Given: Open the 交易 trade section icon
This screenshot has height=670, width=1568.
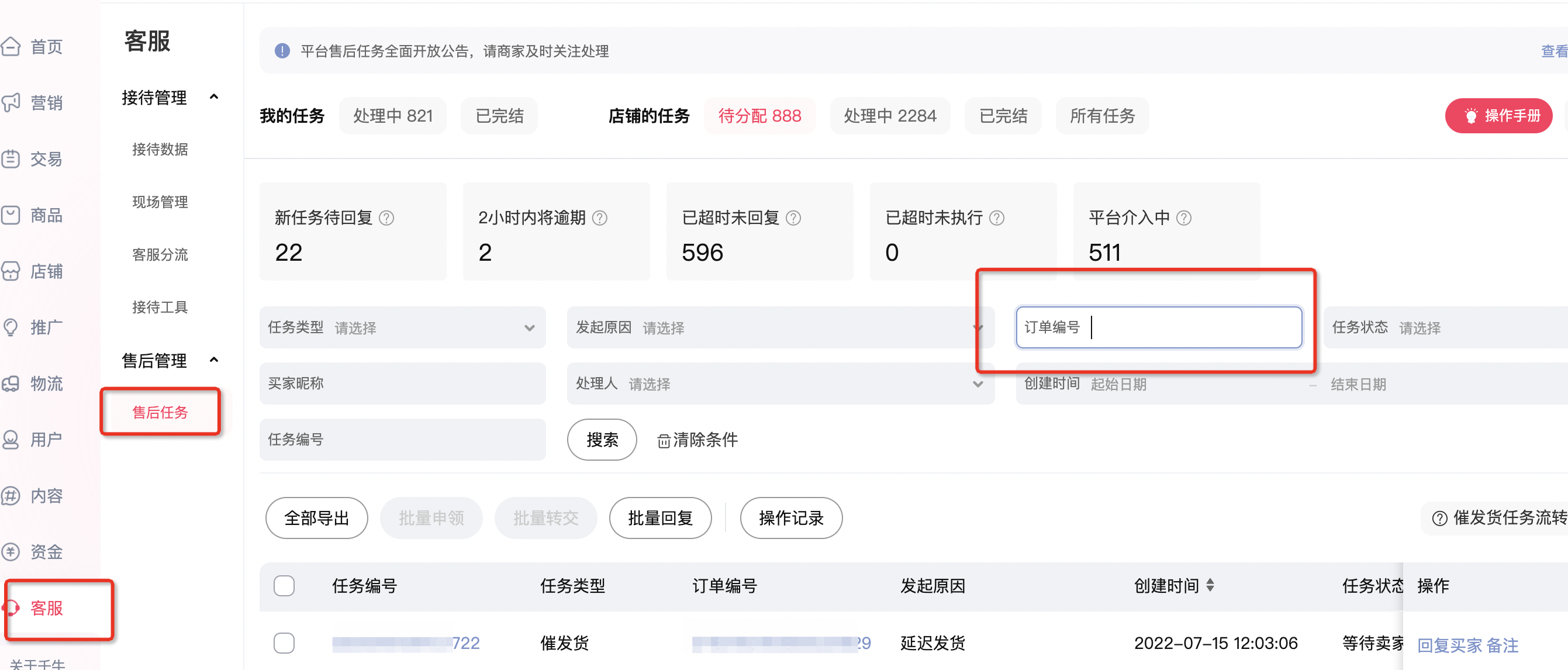Looking at the screenshot, I should click(x=12, y=158).
